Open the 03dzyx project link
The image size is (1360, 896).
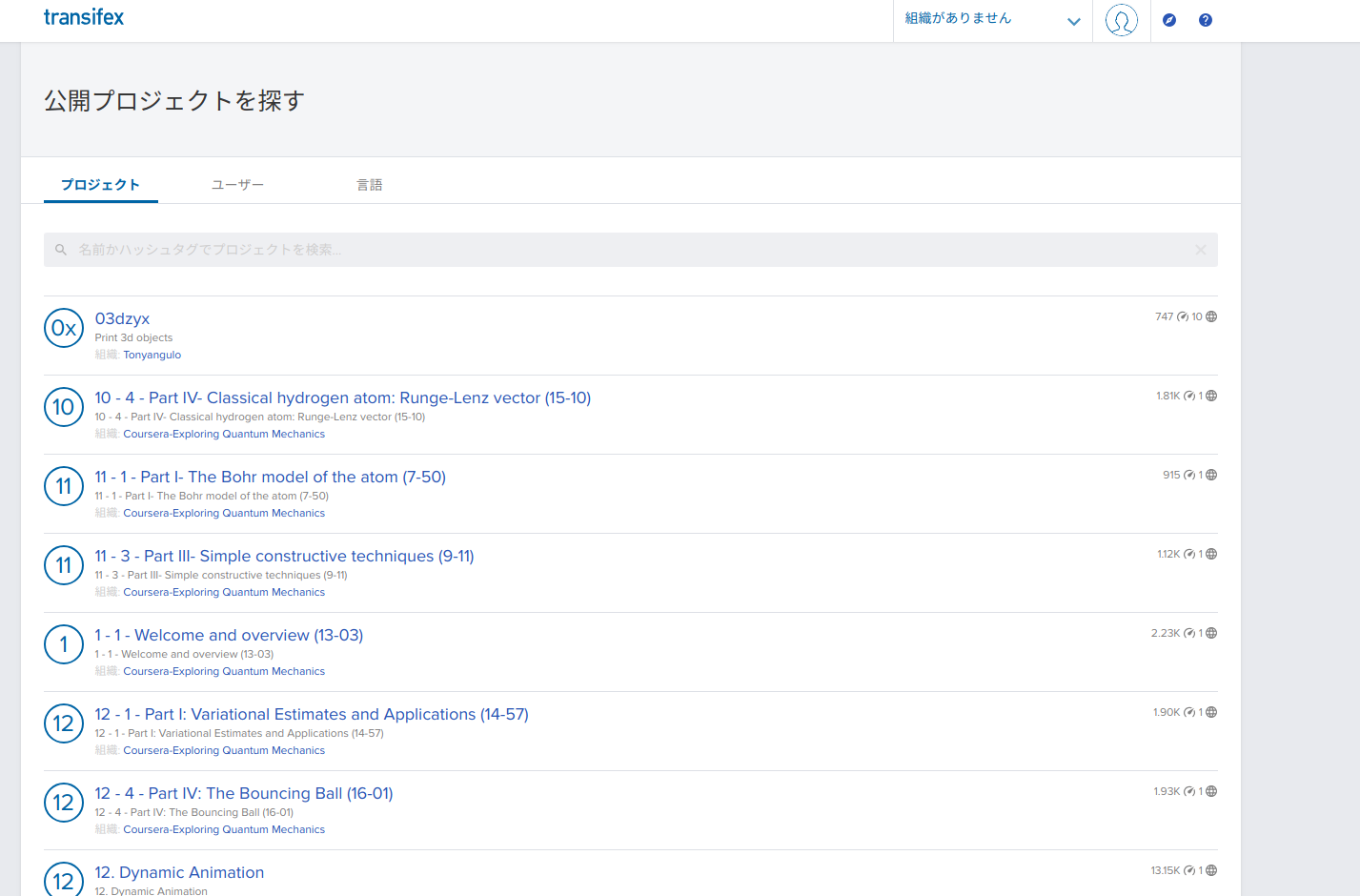(122, 318)
